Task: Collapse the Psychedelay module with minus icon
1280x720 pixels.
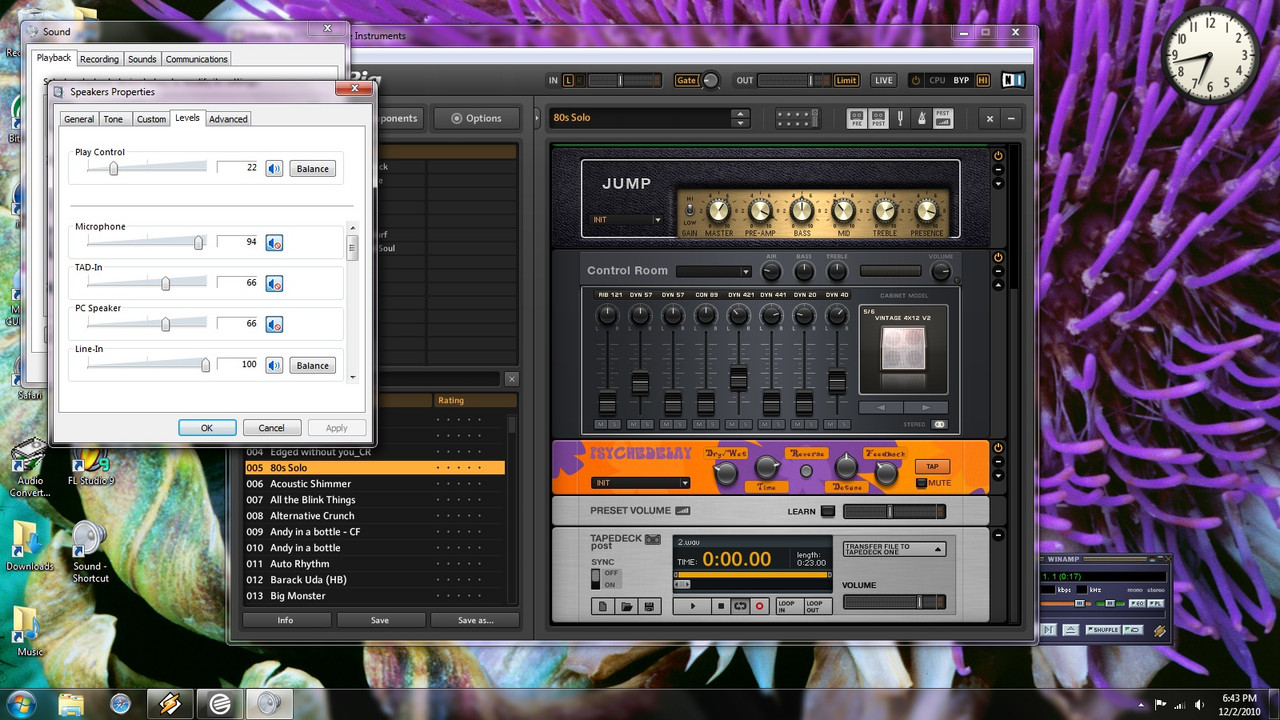Action: tap(997, 461)
